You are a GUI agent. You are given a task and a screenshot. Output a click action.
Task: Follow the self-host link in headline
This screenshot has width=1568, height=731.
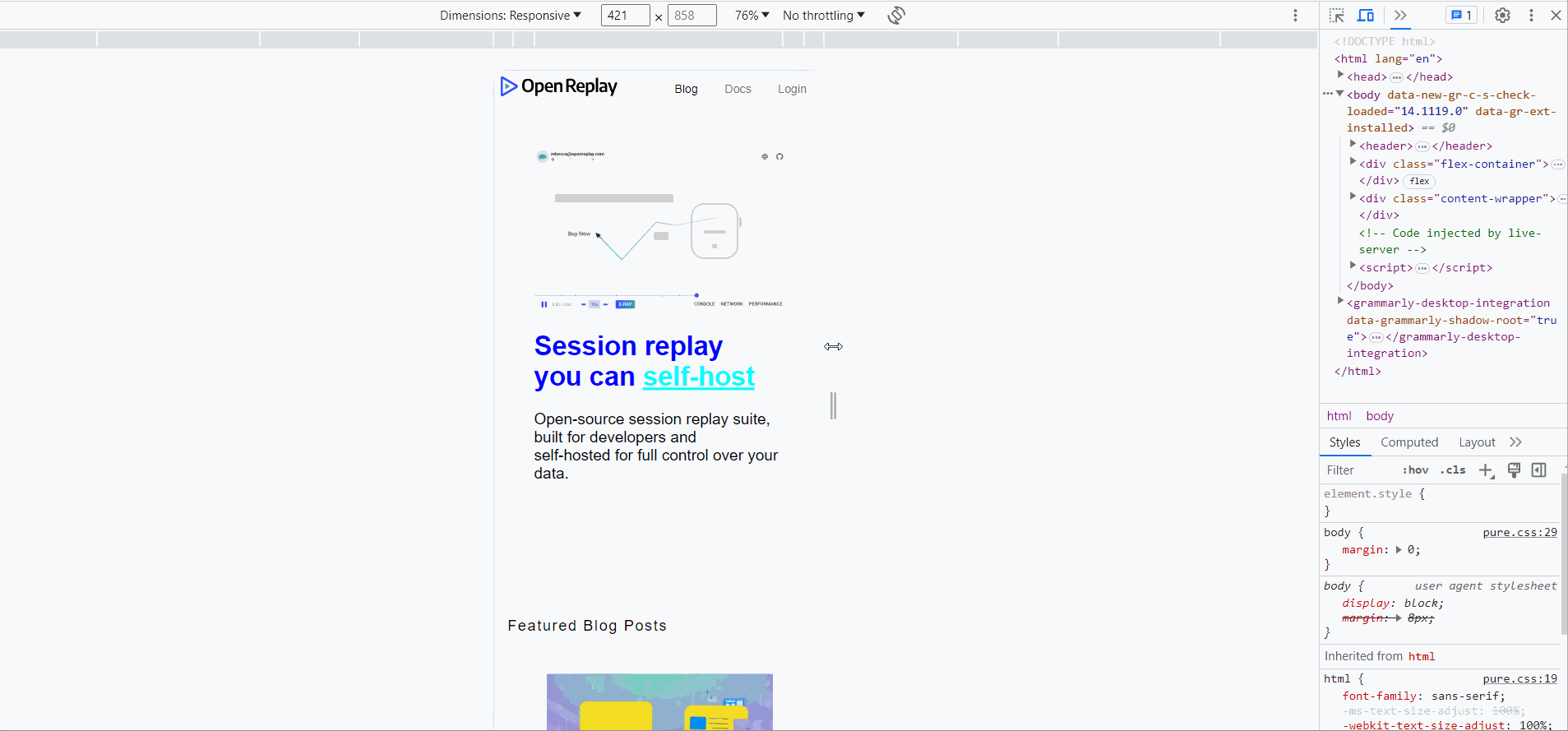[699, 377]
